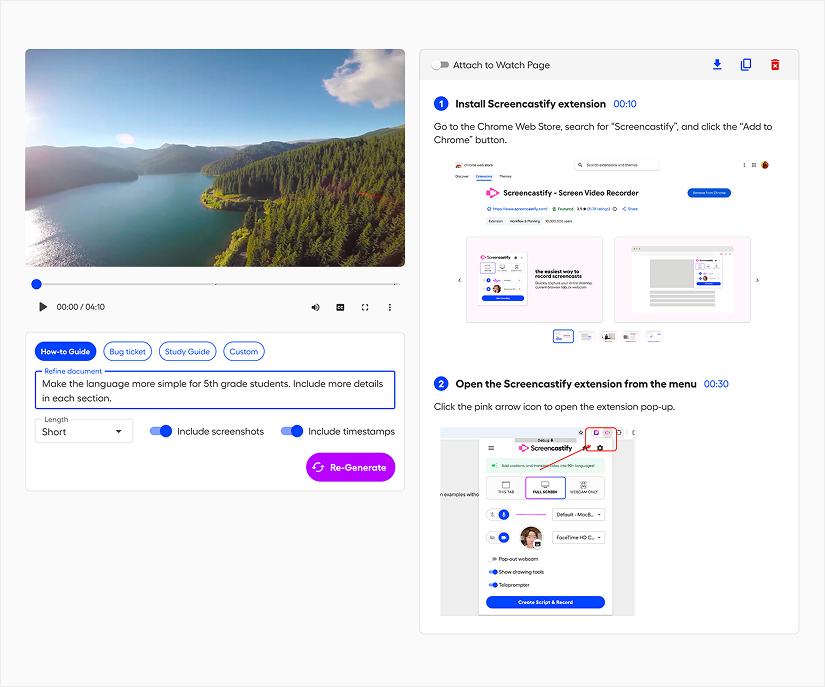825x687 pixels.
Task: Select the How-to Guide tab
Action: 65,351
